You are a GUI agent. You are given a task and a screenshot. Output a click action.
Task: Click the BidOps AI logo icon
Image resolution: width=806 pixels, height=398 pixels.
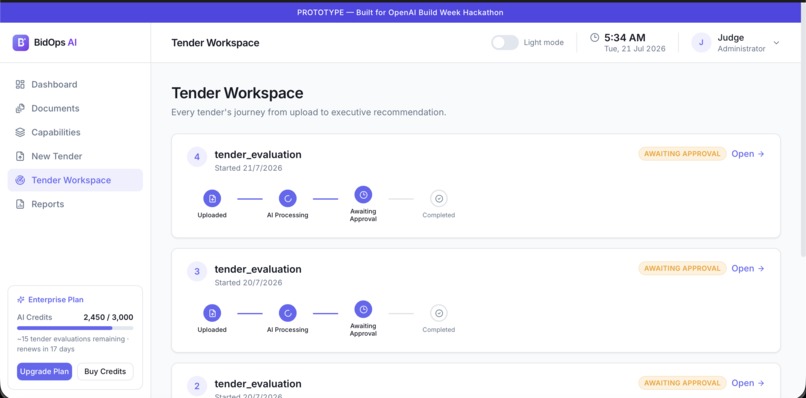(21, 43)
